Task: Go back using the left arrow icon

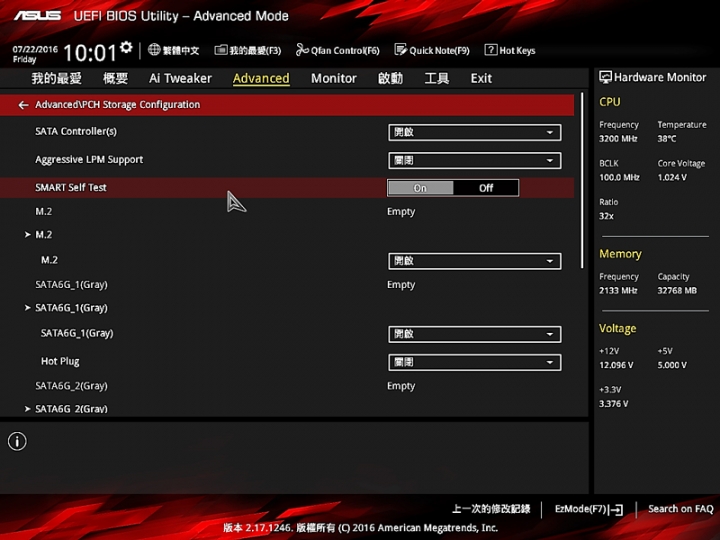Action: [23, 105]
